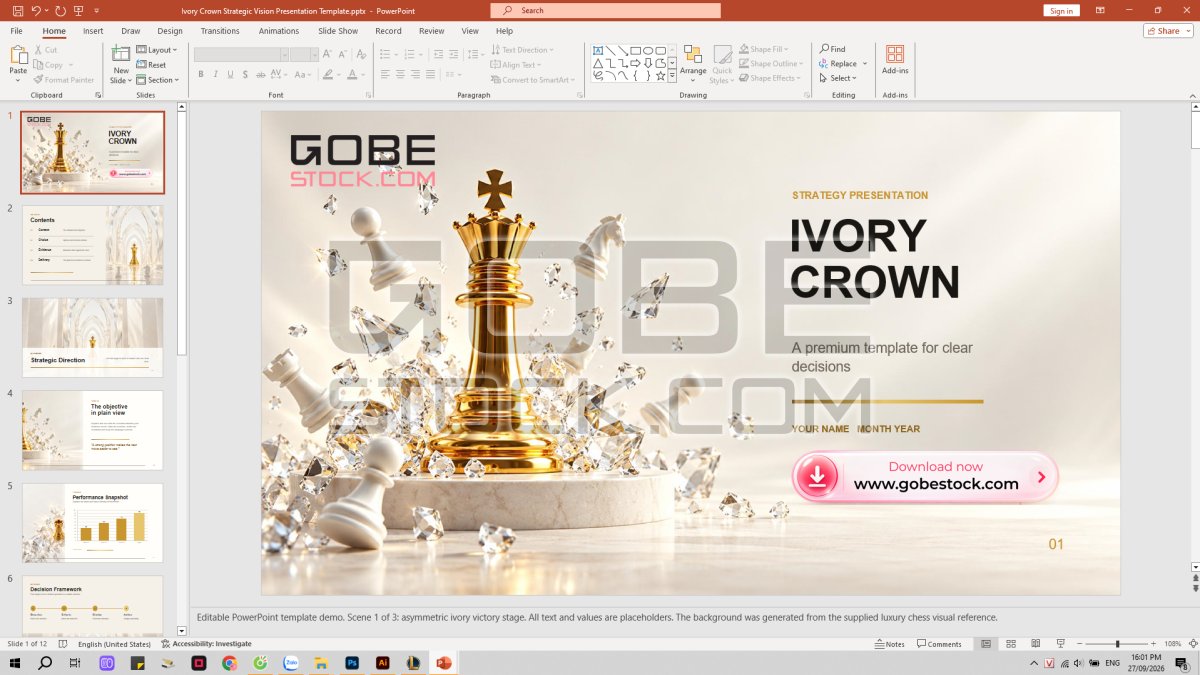
Task: Click the Slide 1 of 12 status text
Action: [x=27, y=644]
